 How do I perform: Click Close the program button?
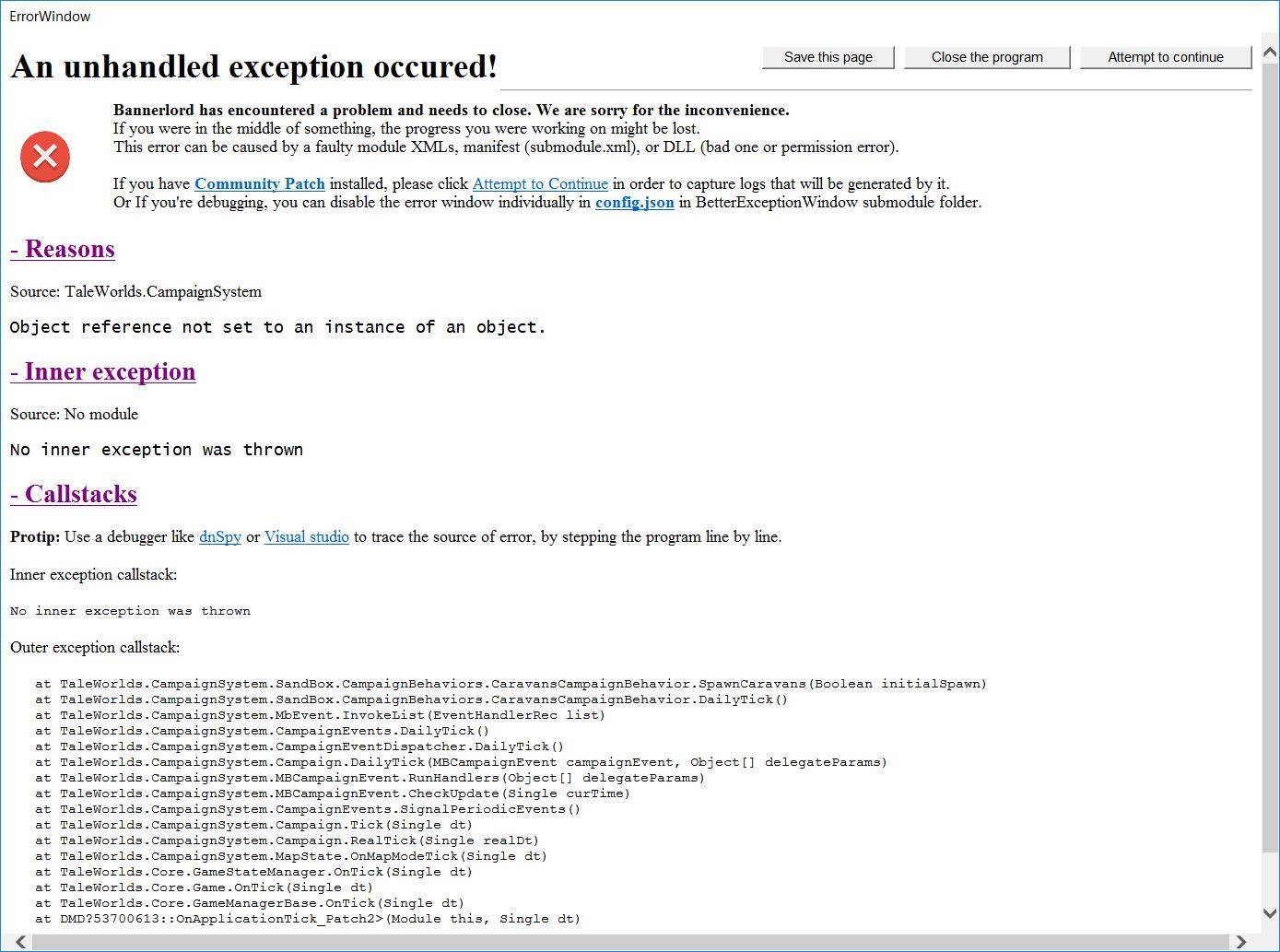pyautogui.click(x=987, y=57)
